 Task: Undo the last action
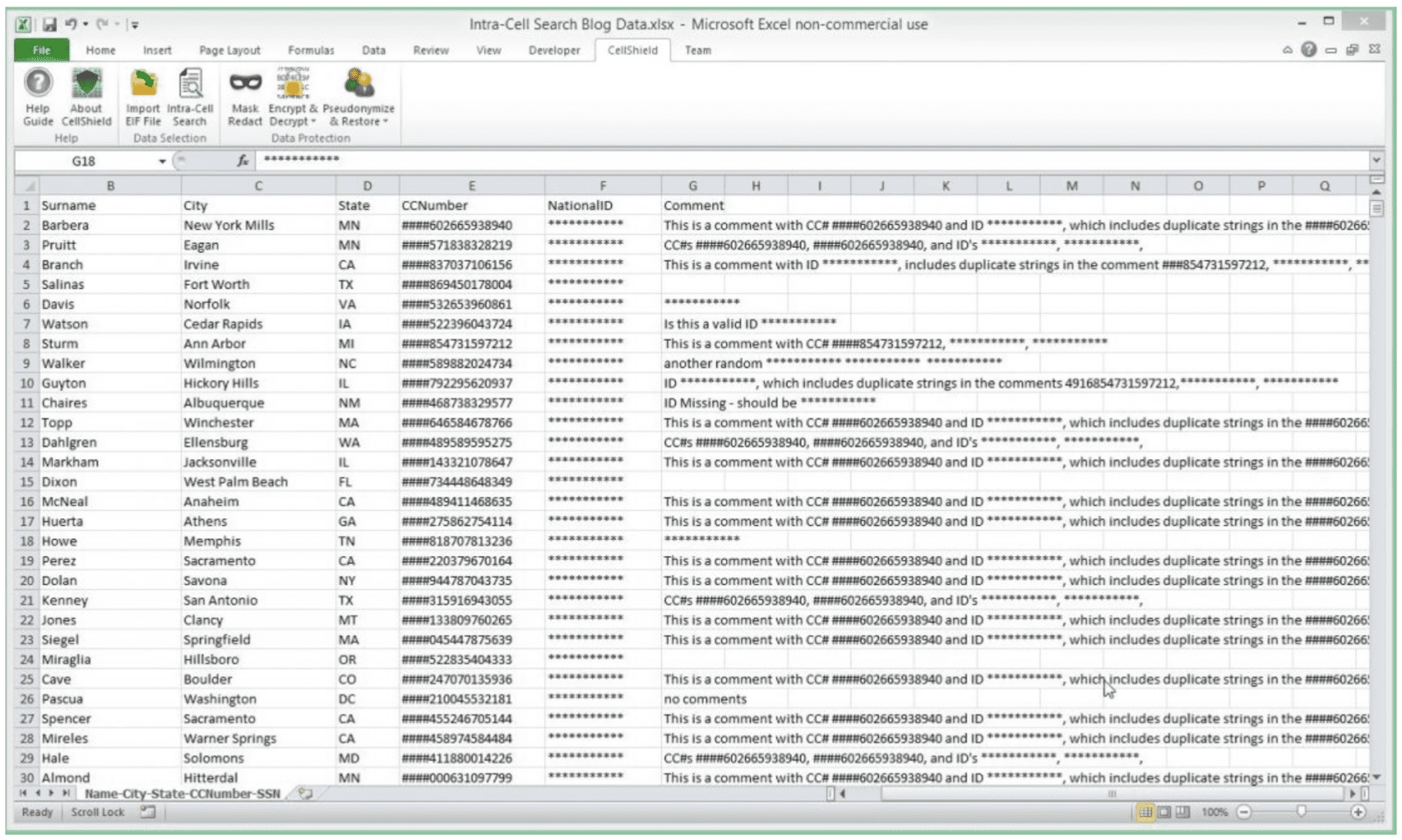click(x=71, y=25)
